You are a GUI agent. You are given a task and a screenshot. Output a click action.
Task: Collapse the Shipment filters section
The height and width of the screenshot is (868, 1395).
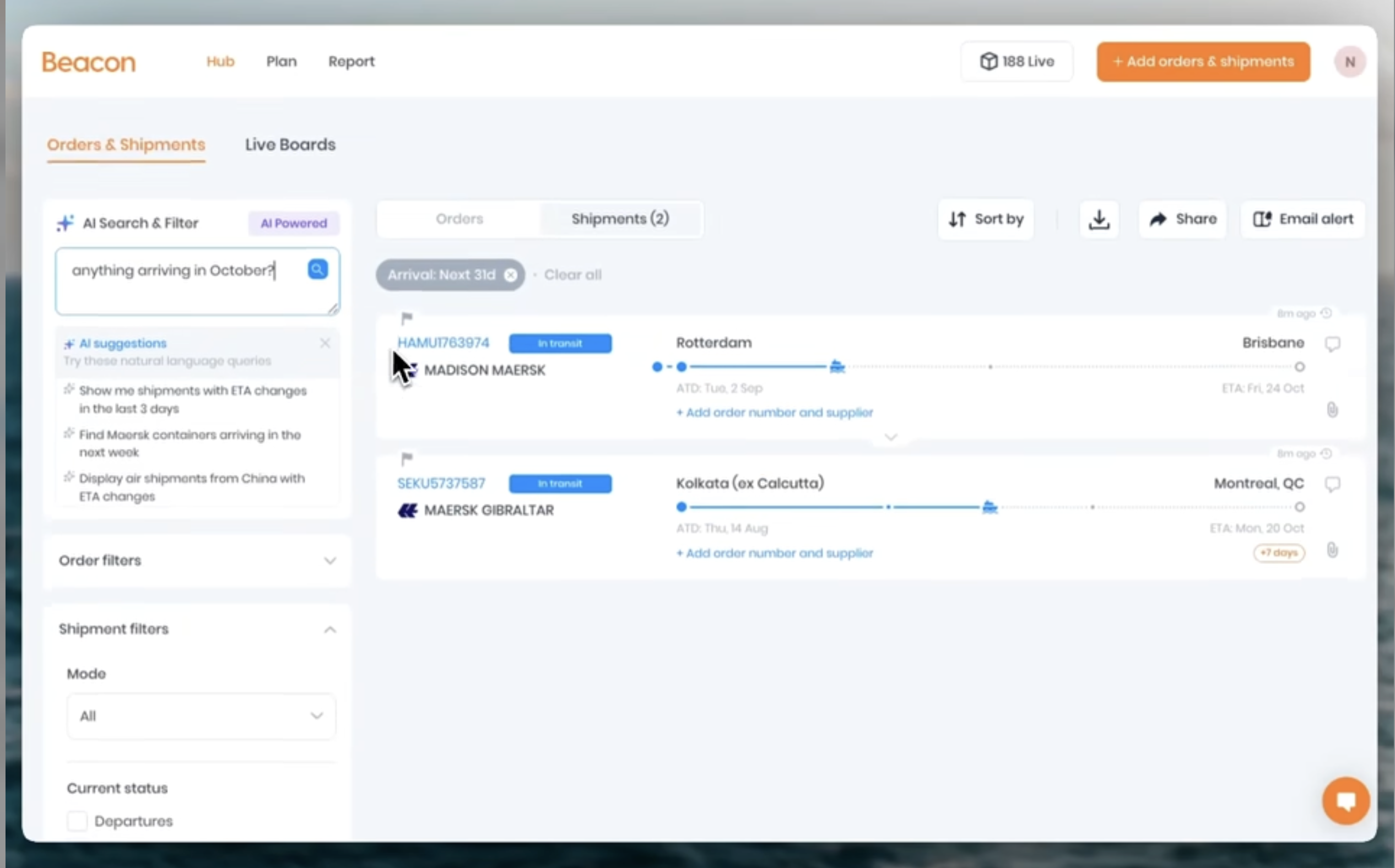click(x=329, y=629)
